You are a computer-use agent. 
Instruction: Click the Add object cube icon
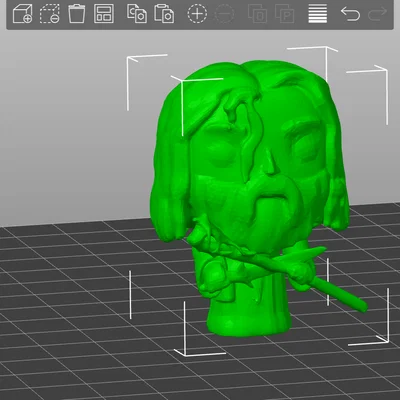coord(22,14)
